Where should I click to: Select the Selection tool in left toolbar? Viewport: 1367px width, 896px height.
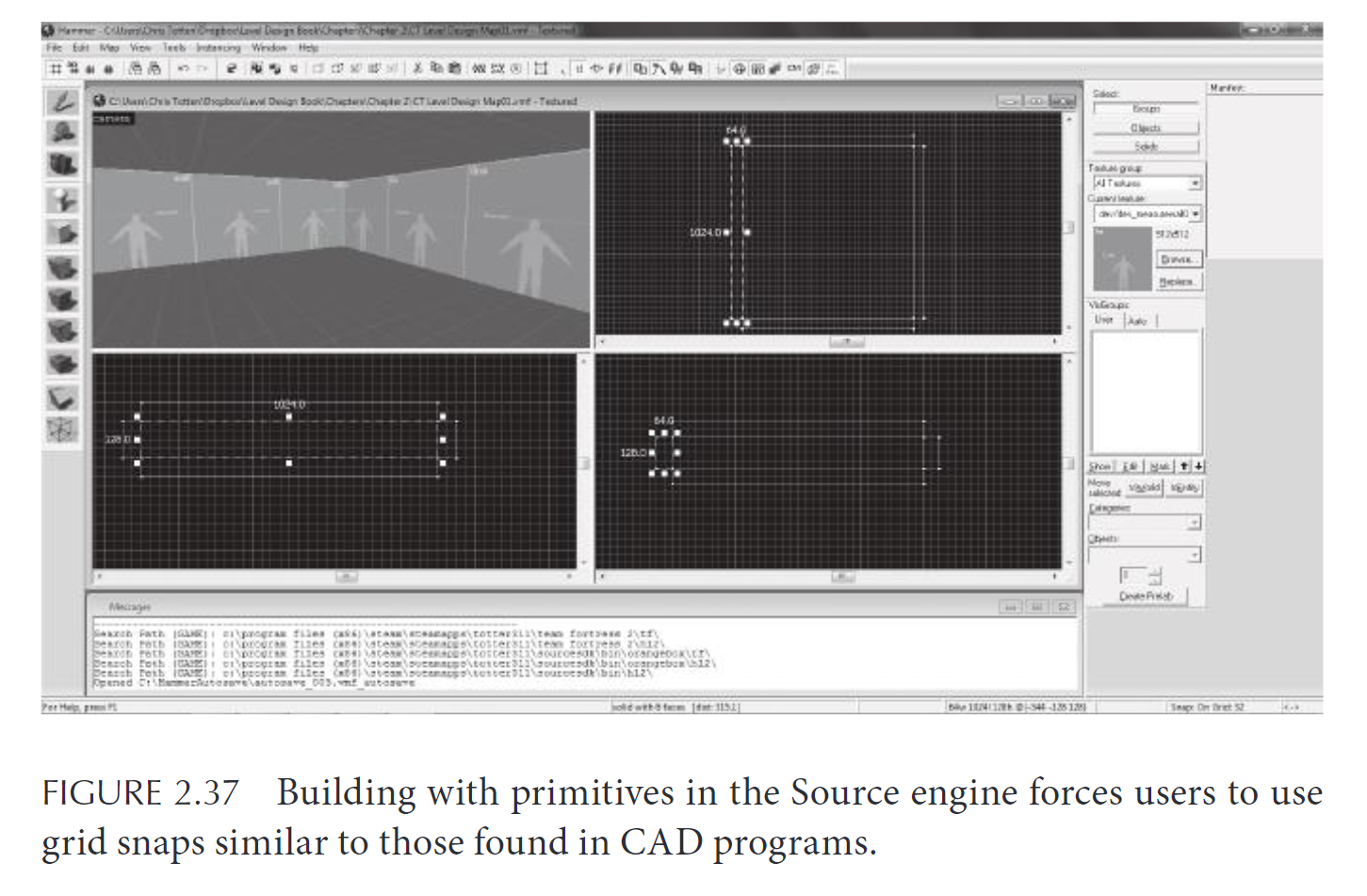62,101
